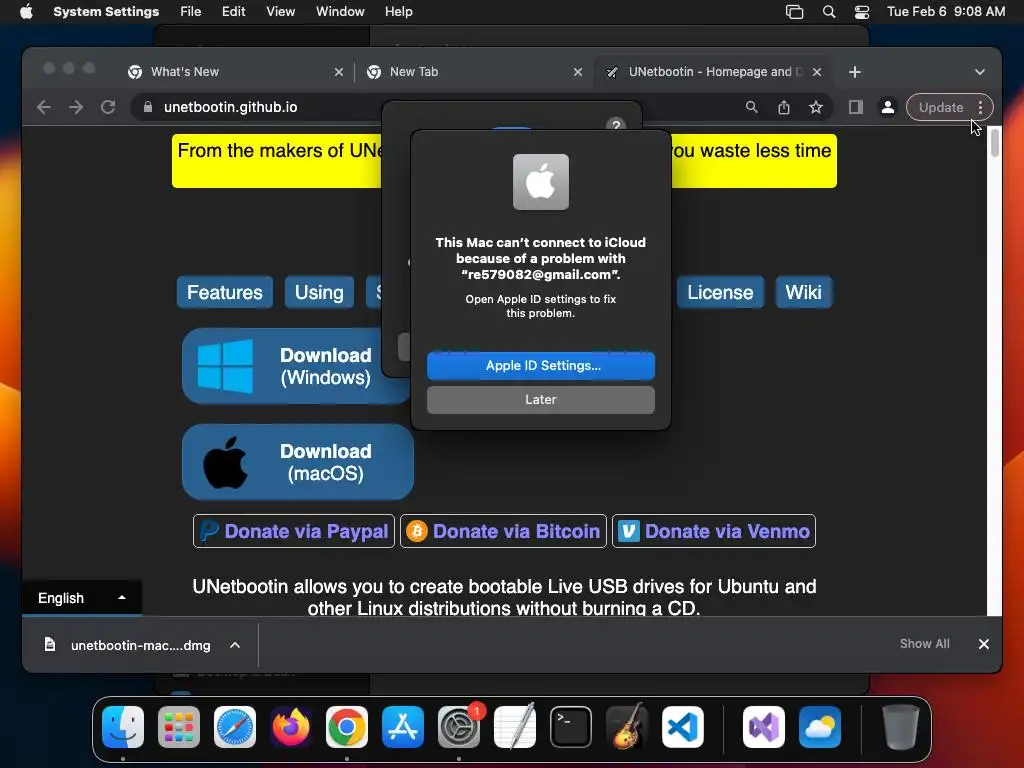This screenshot has height=768, width=1024.
Task: Go forward in Chrome
Action: 76,107
